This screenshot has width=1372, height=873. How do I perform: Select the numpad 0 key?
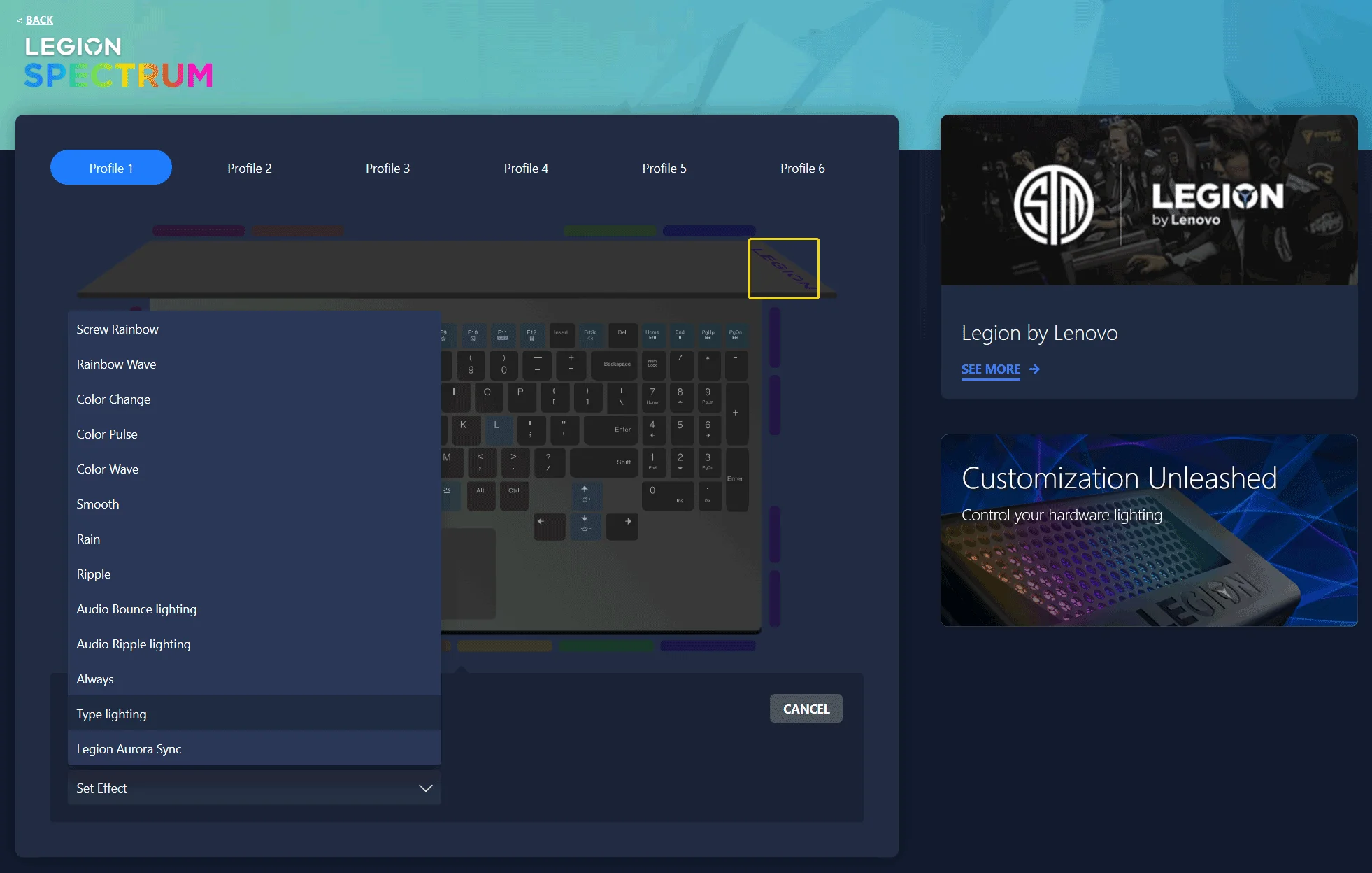point(667,495)
